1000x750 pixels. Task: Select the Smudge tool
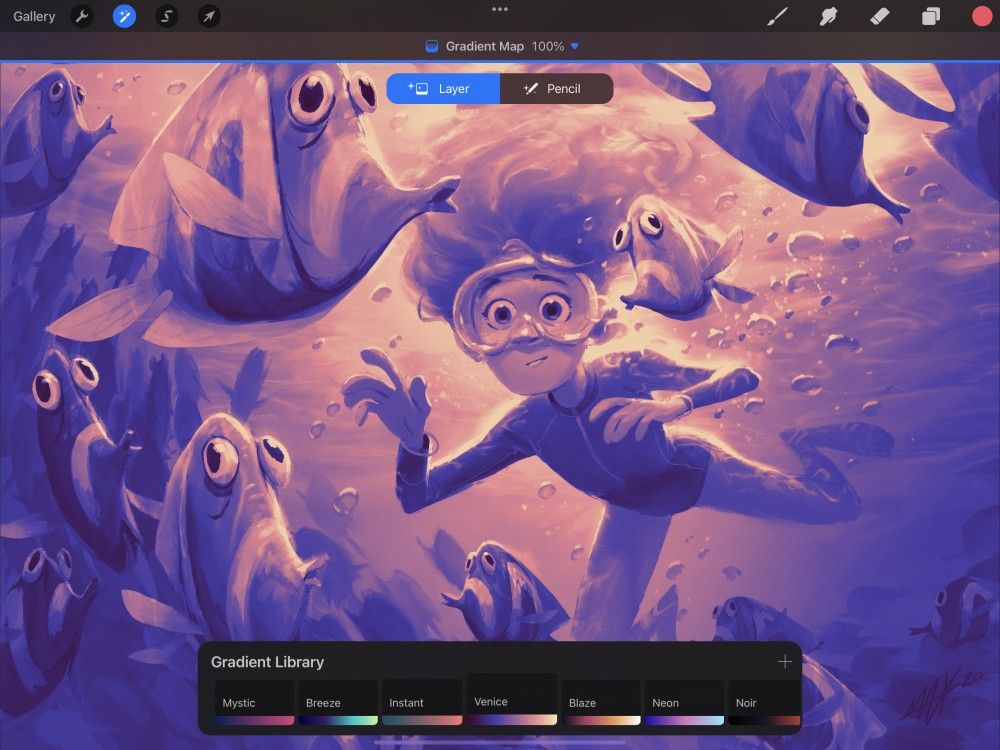tap(829, 16)
